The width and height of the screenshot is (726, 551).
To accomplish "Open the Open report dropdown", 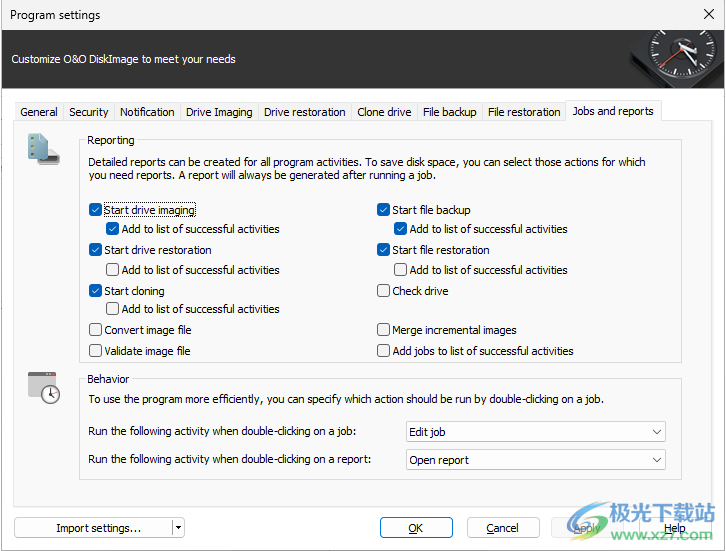I will [x=536, y=460].
